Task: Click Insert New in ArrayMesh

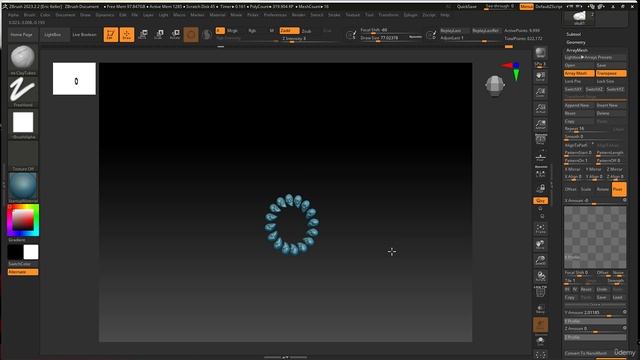Action: [611, 105]
